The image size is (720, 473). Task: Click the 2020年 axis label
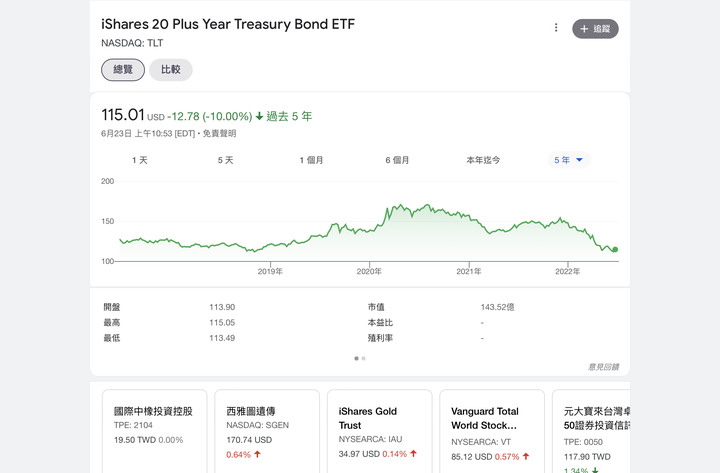click(369, 271)
